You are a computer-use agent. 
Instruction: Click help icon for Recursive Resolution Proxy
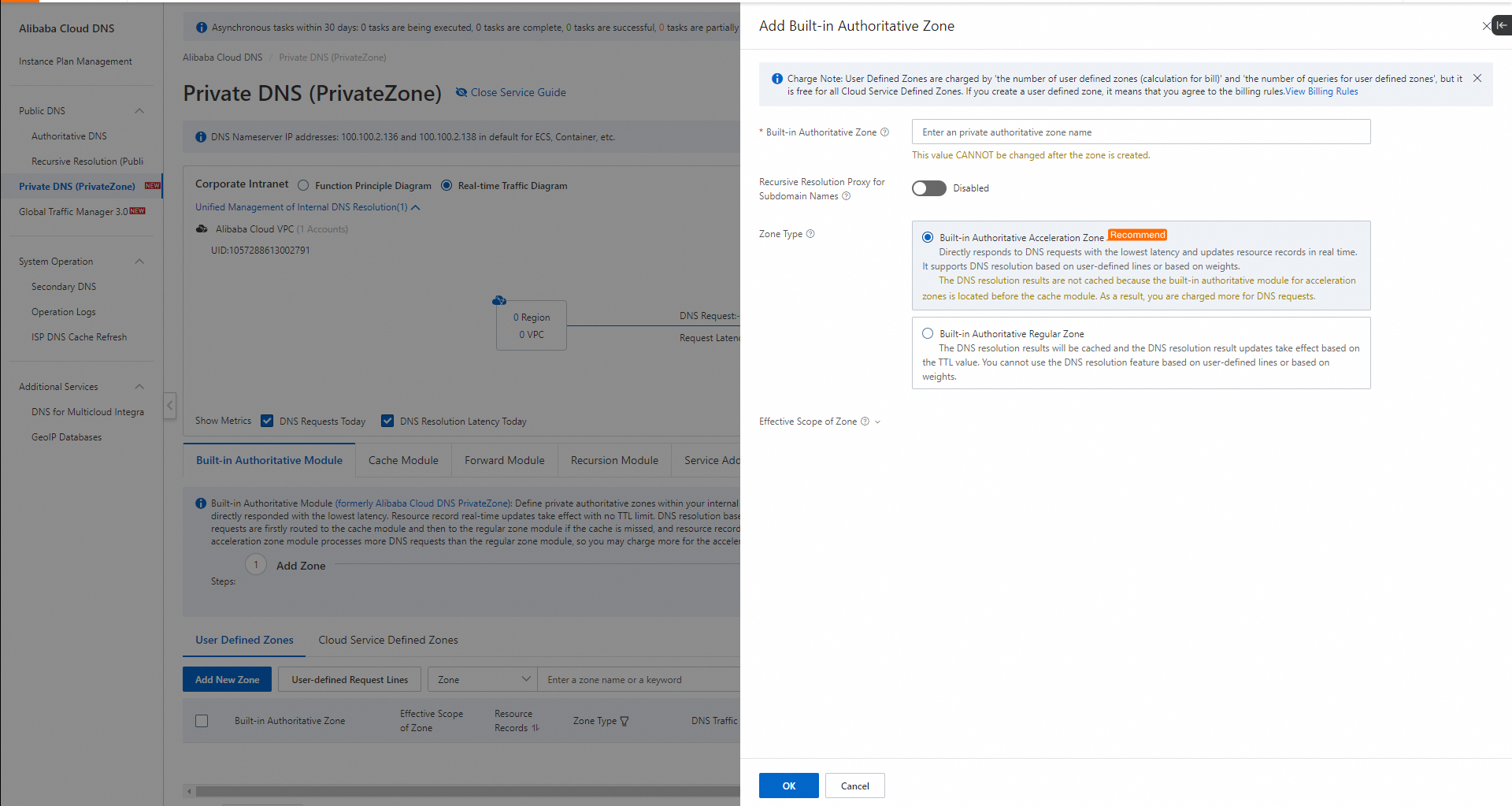(x=847, y=196)
